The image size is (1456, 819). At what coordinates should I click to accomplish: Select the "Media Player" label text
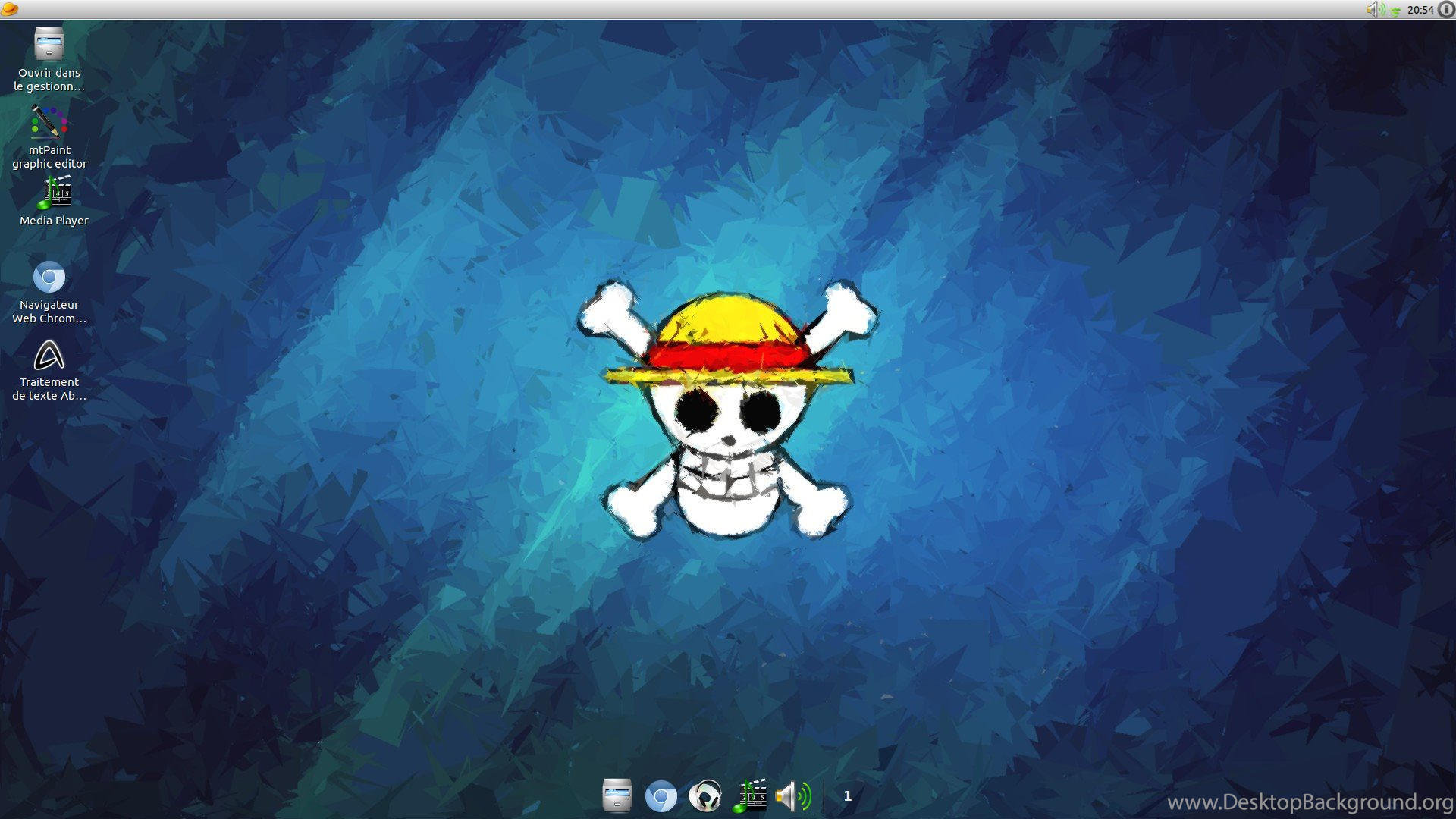(54, 221)
